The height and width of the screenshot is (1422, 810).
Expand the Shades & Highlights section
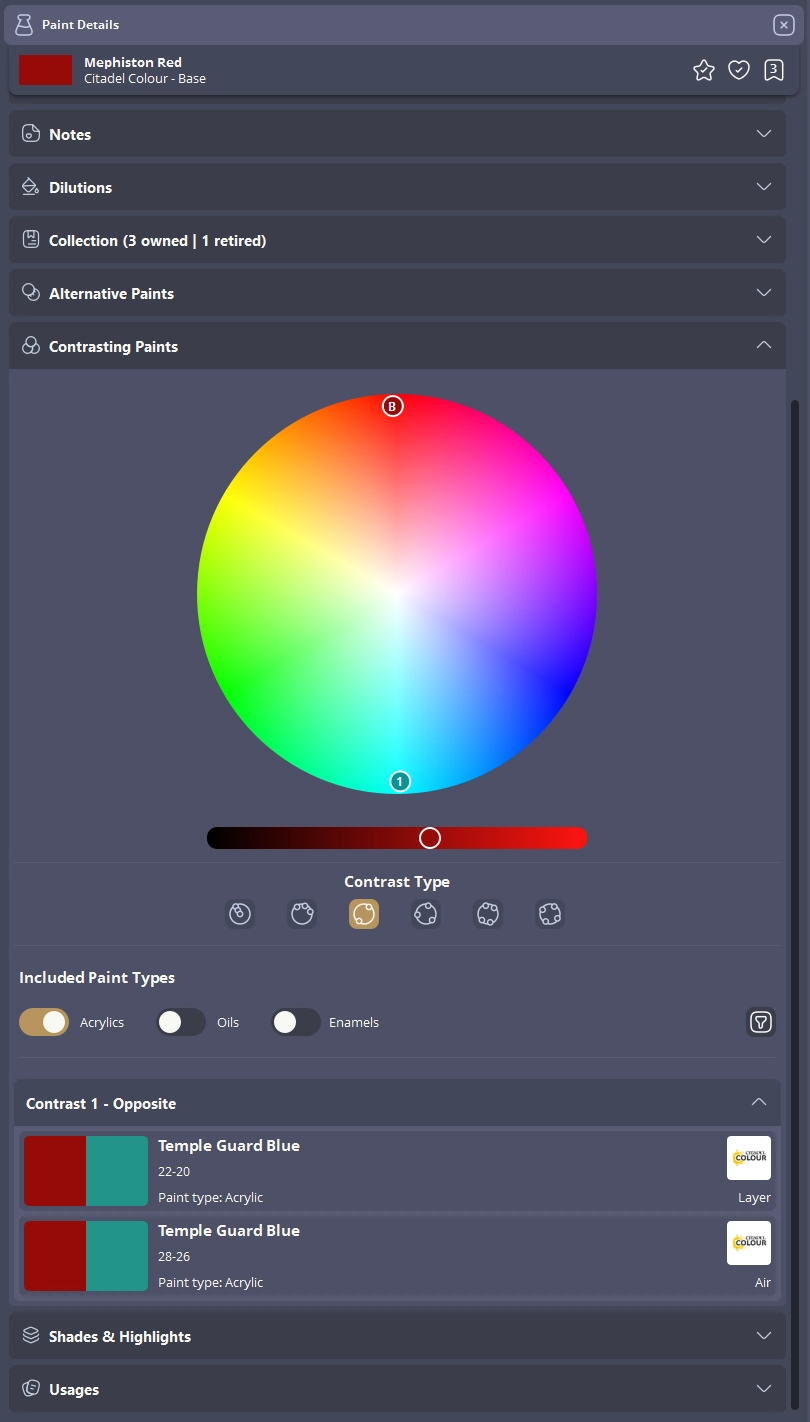pyautogui.click(x=397, y=1336)
